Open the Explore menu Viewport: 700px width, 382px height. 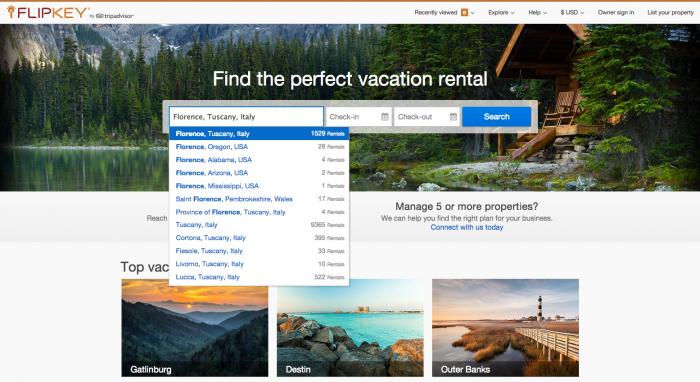[x=501, y=12]
